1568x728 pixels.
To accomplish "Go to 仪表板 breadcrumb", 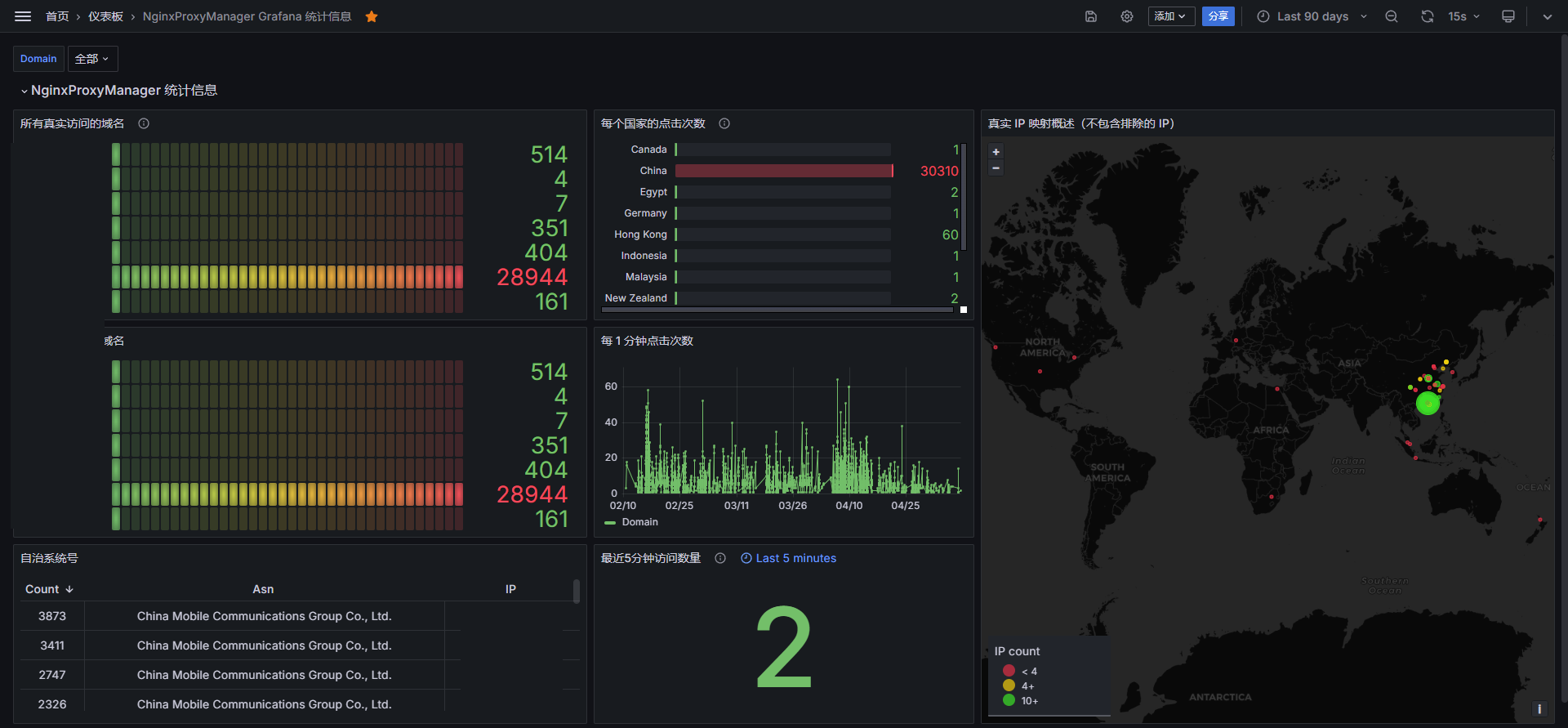I will tap(106, 16).
